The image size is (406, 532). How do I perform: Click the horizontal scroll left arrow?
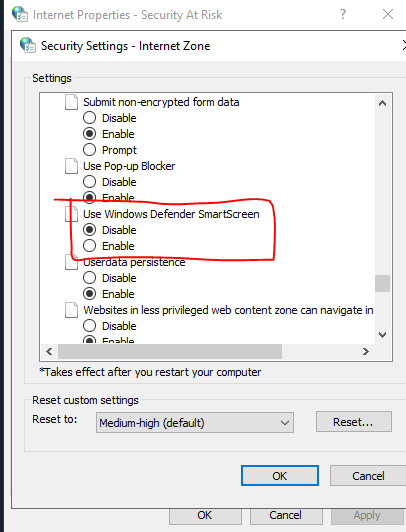tap(50, 352)
